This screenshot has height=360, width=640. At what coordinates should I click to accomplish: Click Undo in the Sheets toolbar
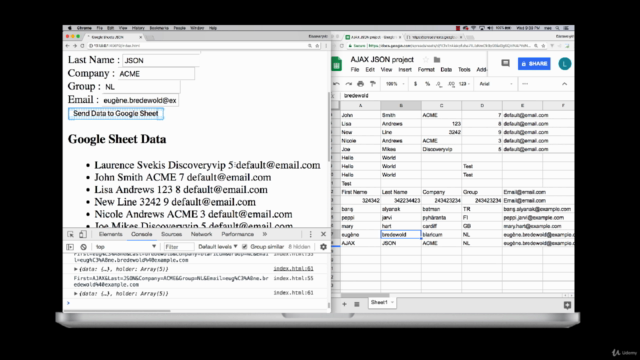tap(336, 84)
